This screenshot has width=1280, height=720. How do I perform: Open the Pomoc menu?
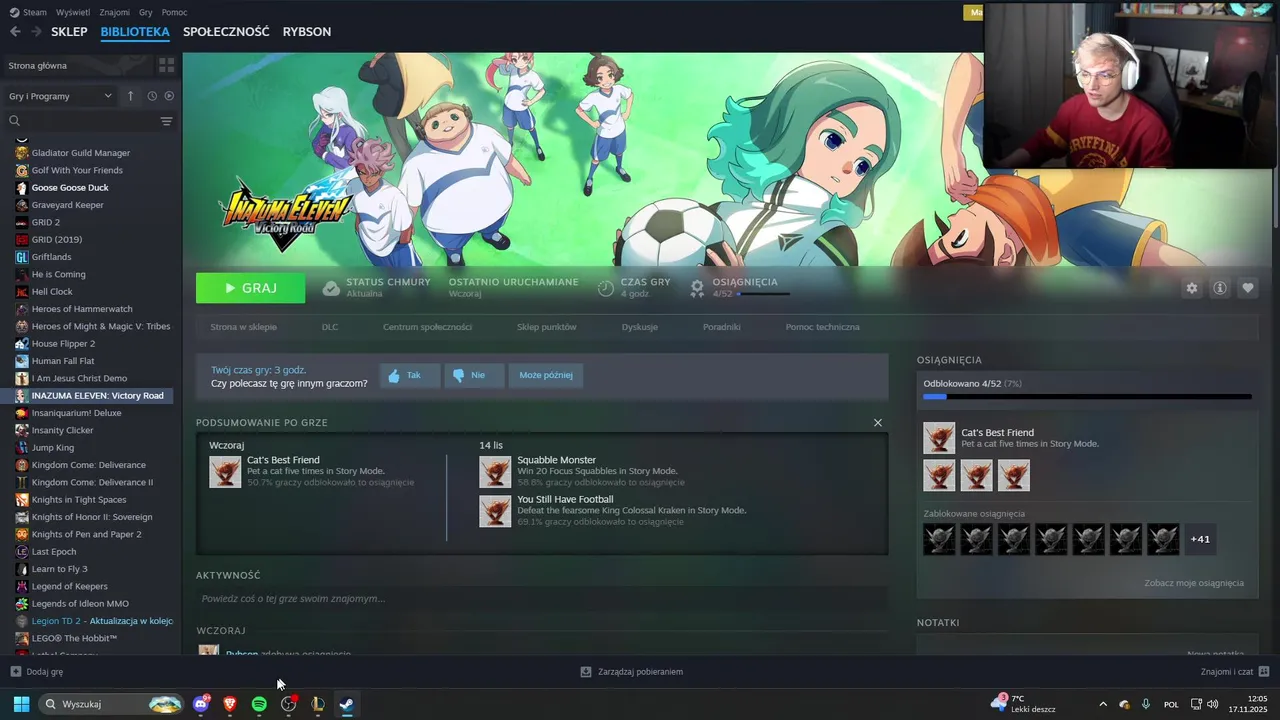(x=175, y=12)
